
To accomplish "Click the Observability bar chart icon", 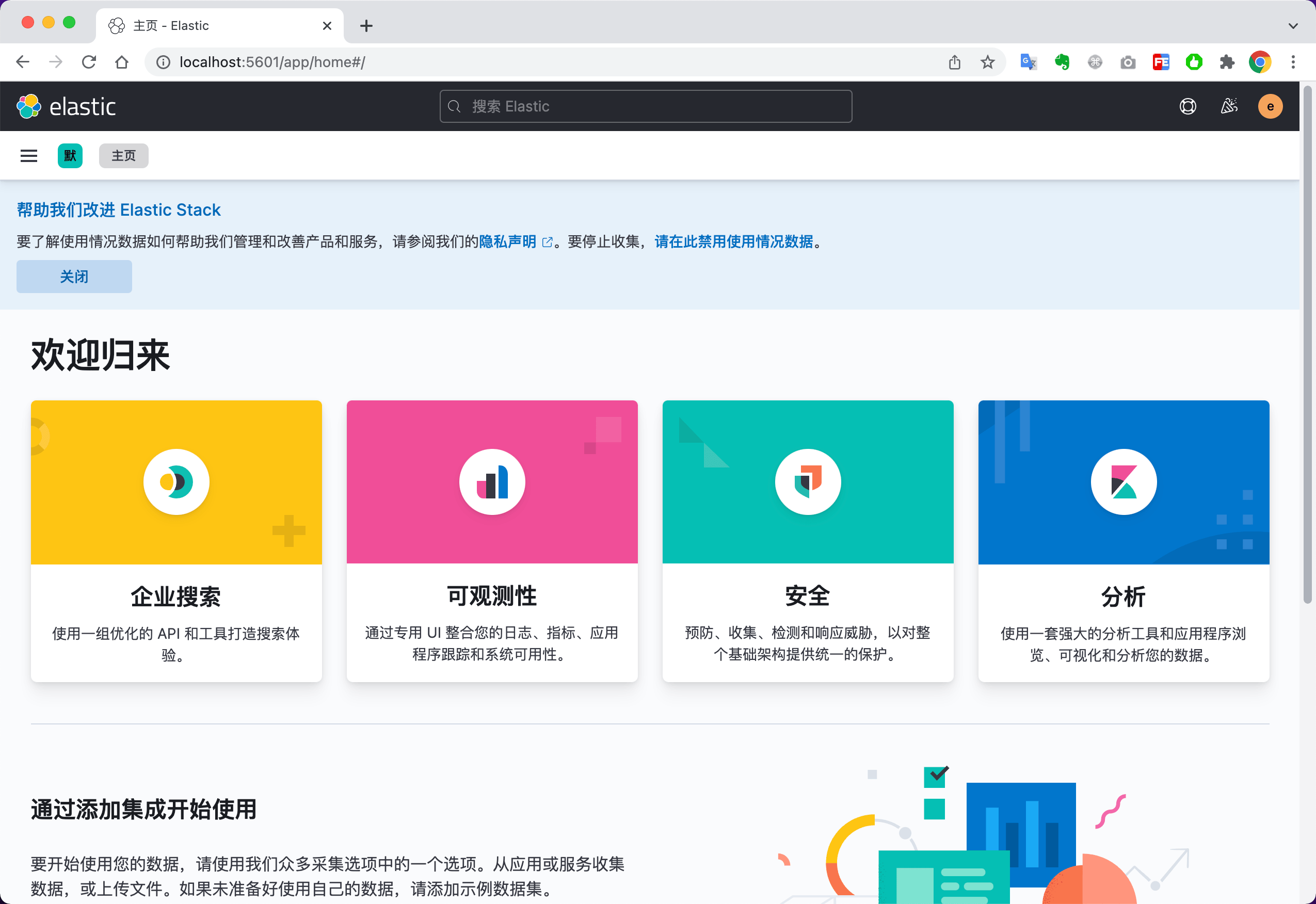I will pyautogui.click(x=492, y=482).
